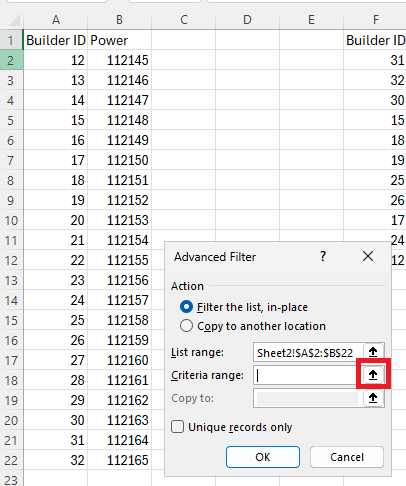The width and height of the screenshot is (406, 486).
Task: Select column A header
Action: point(56,20)
